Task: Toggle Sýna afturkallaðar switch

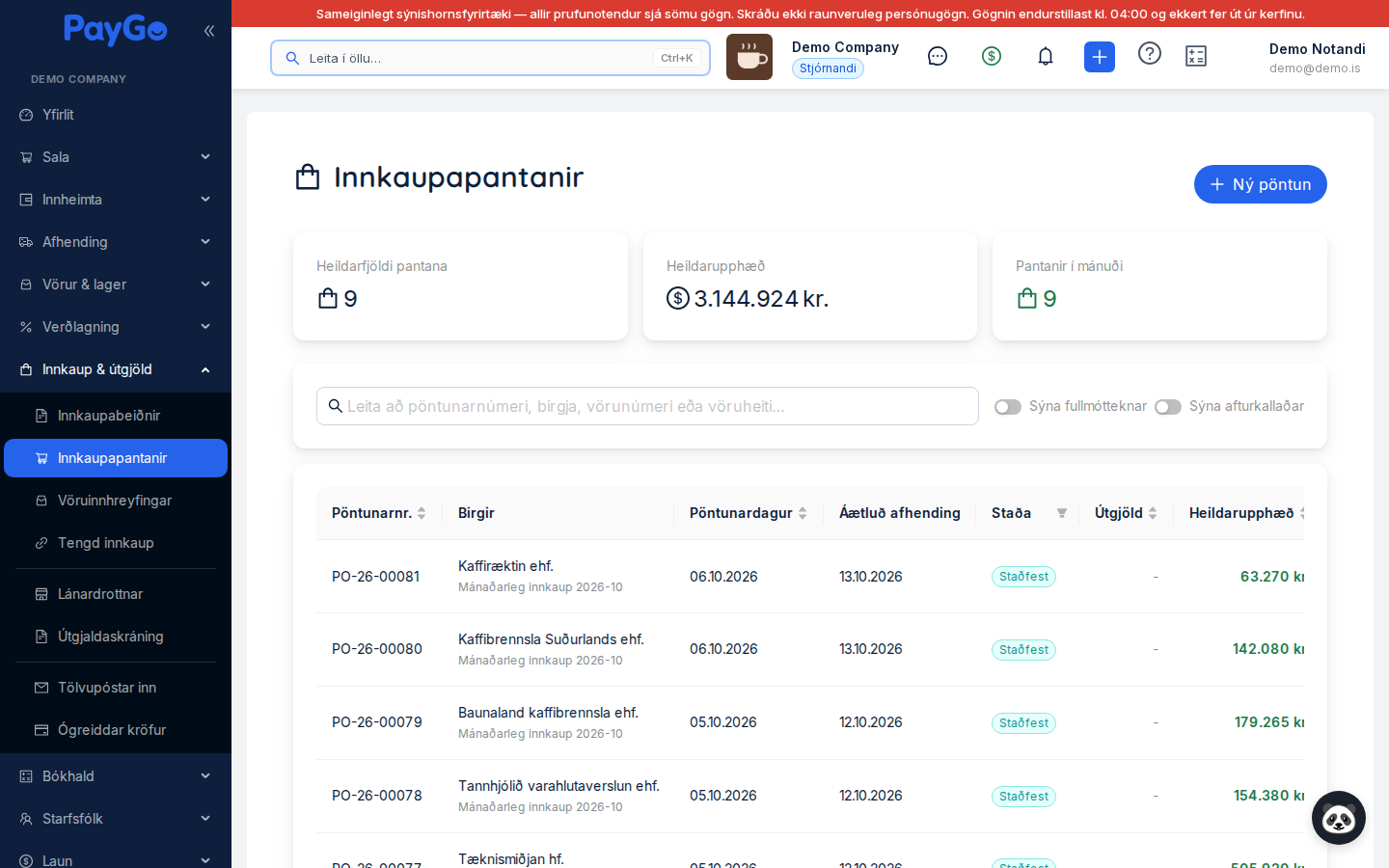Action: coord(1168,407)
